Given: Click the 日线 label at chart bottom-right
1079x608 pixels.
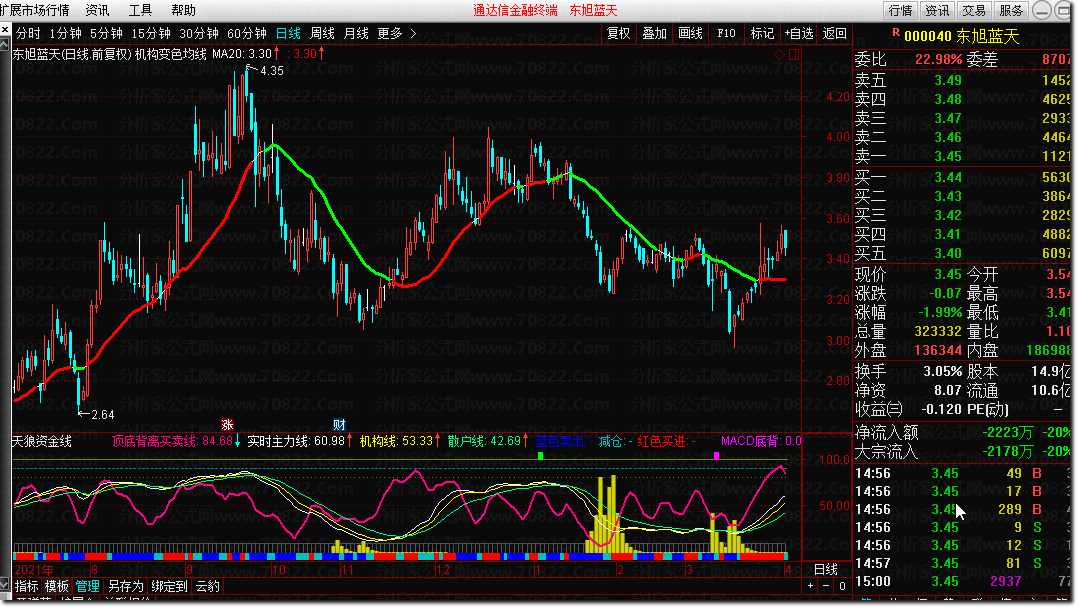Looking at the screenshot, I should coord(826,569).
